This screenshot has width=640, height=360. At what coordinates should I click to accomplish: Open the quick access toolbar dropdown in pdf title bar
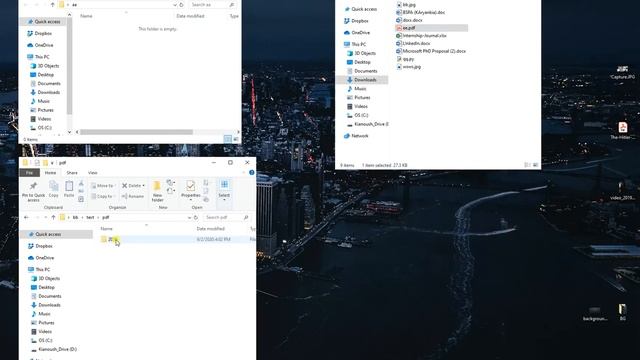tap(52, 163)
